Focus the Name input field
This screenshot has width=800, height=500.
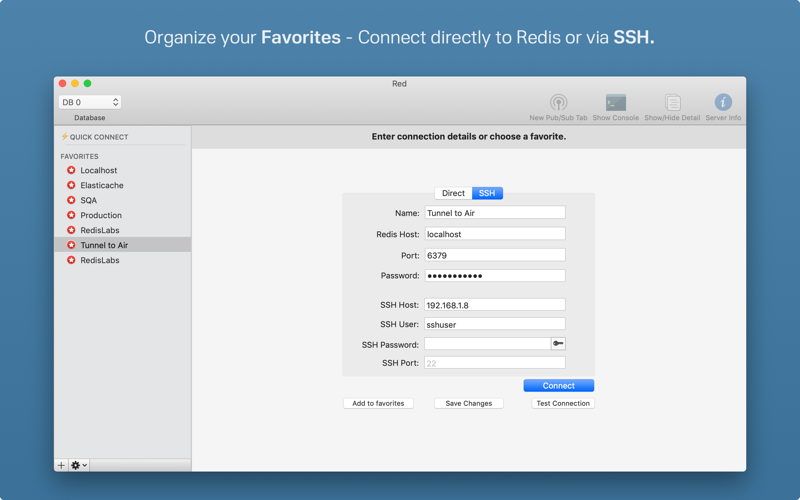495,213
